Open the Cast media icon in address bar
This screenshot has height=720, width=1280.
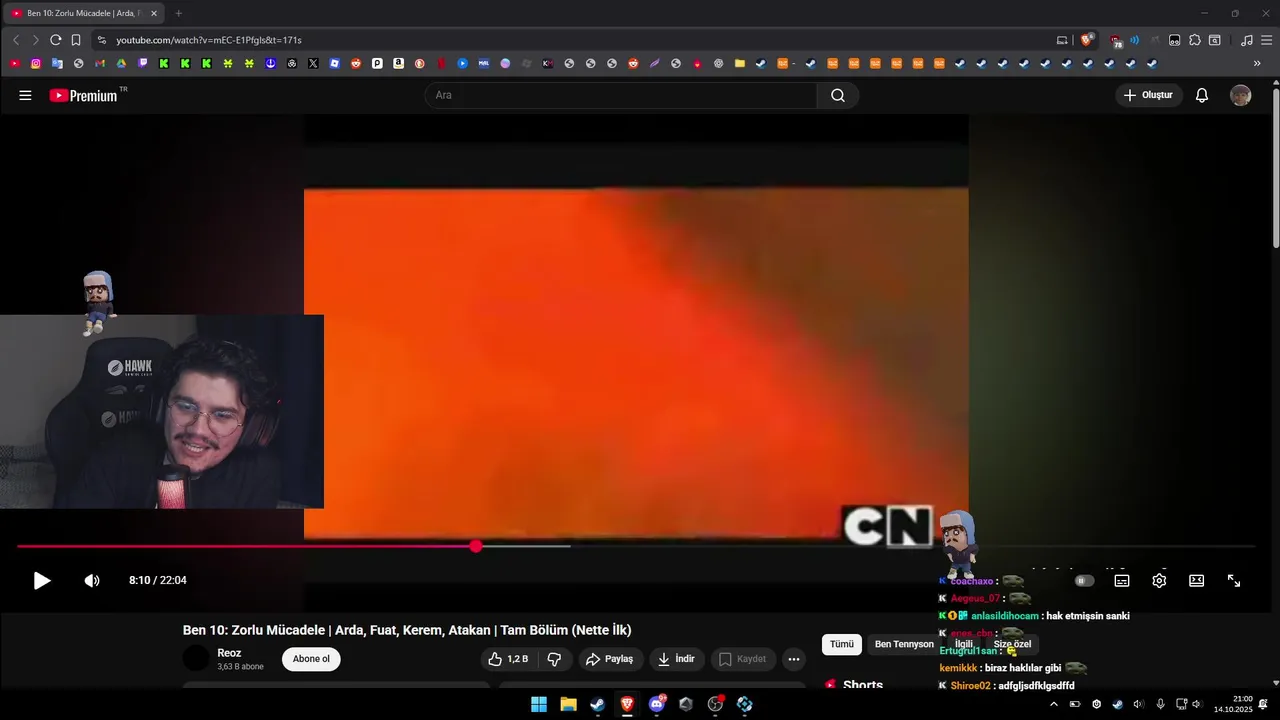pos(1062,40)
